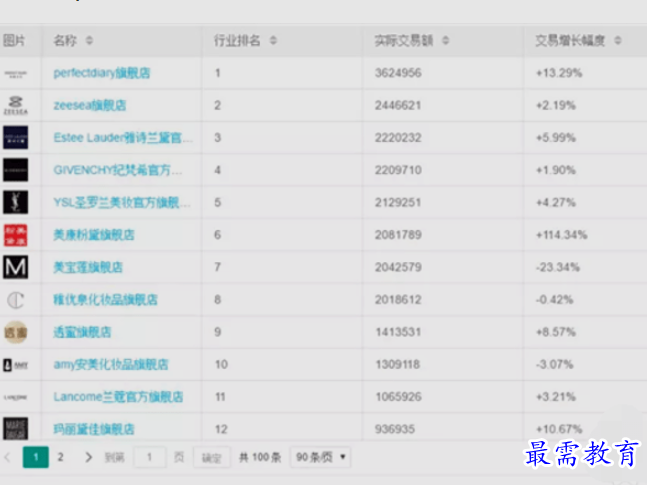Image resolution: width=647 pixels, height=485 pixels.
Task: Click growth value +8.57%
Action: (555, 332)
